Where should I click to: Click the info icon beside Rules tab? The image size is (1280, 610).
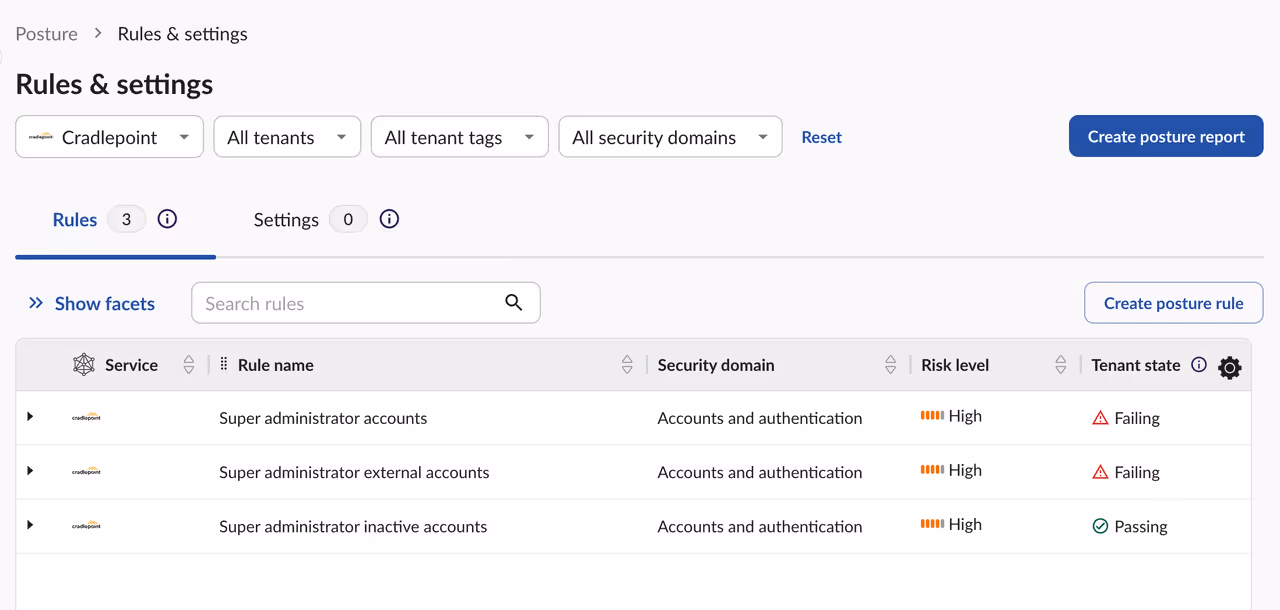(168, 219)
